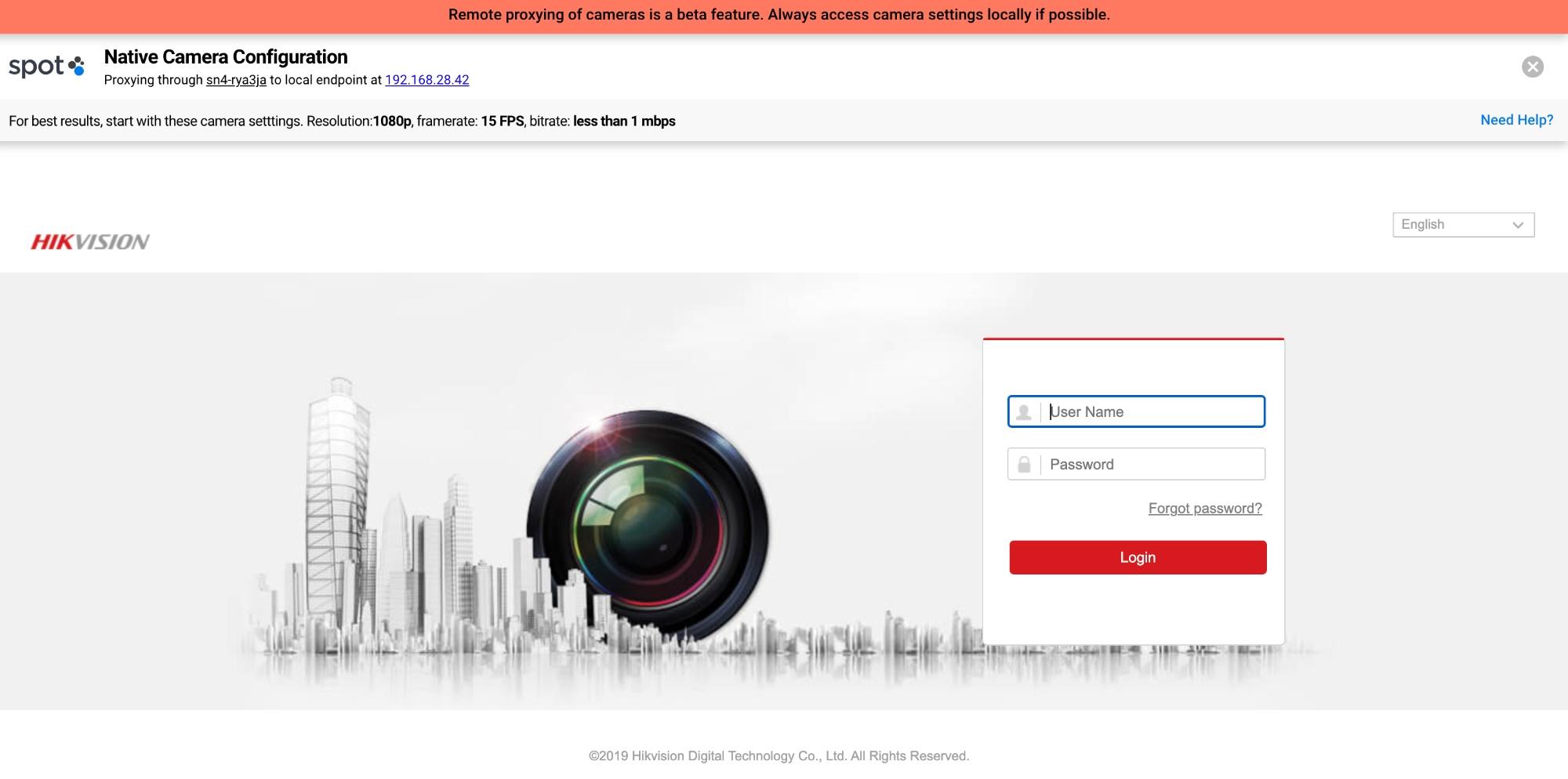Click the padlock icon in Password field
The width and height of the screenshot is (1568, 779).
1024,465
